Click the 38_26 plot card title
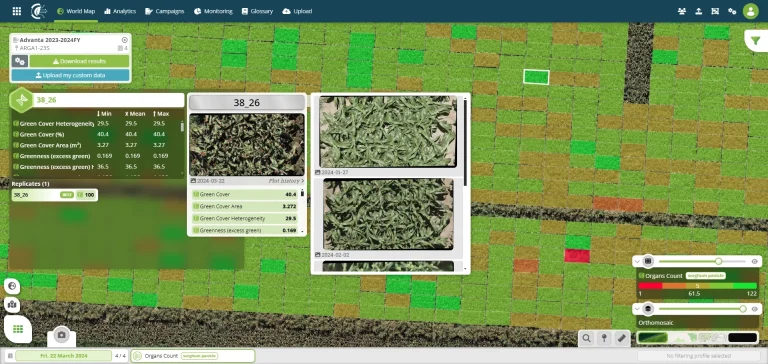The height and width of the screenshot is (364, 768). point(247,102)
